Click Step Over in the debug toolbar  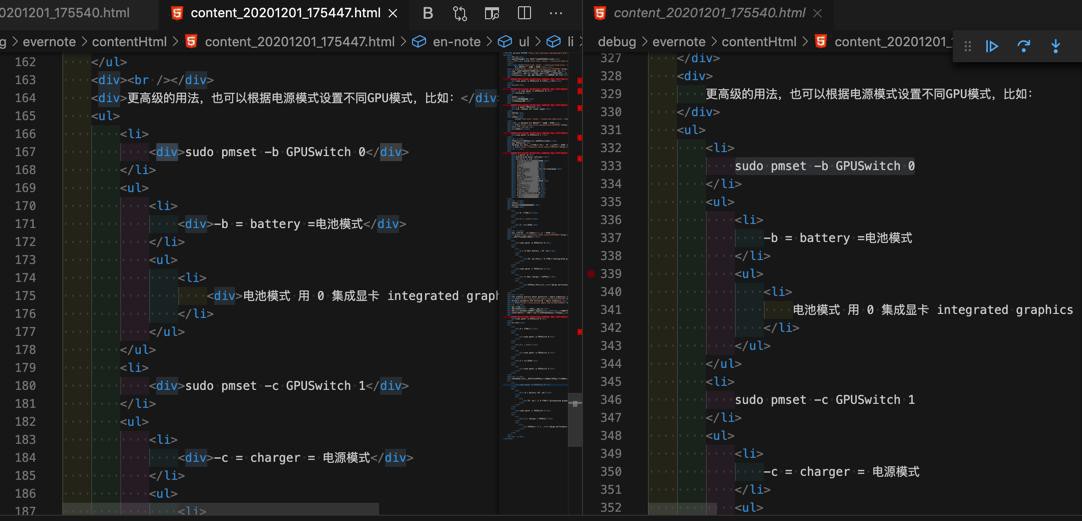click(1023, 46)
